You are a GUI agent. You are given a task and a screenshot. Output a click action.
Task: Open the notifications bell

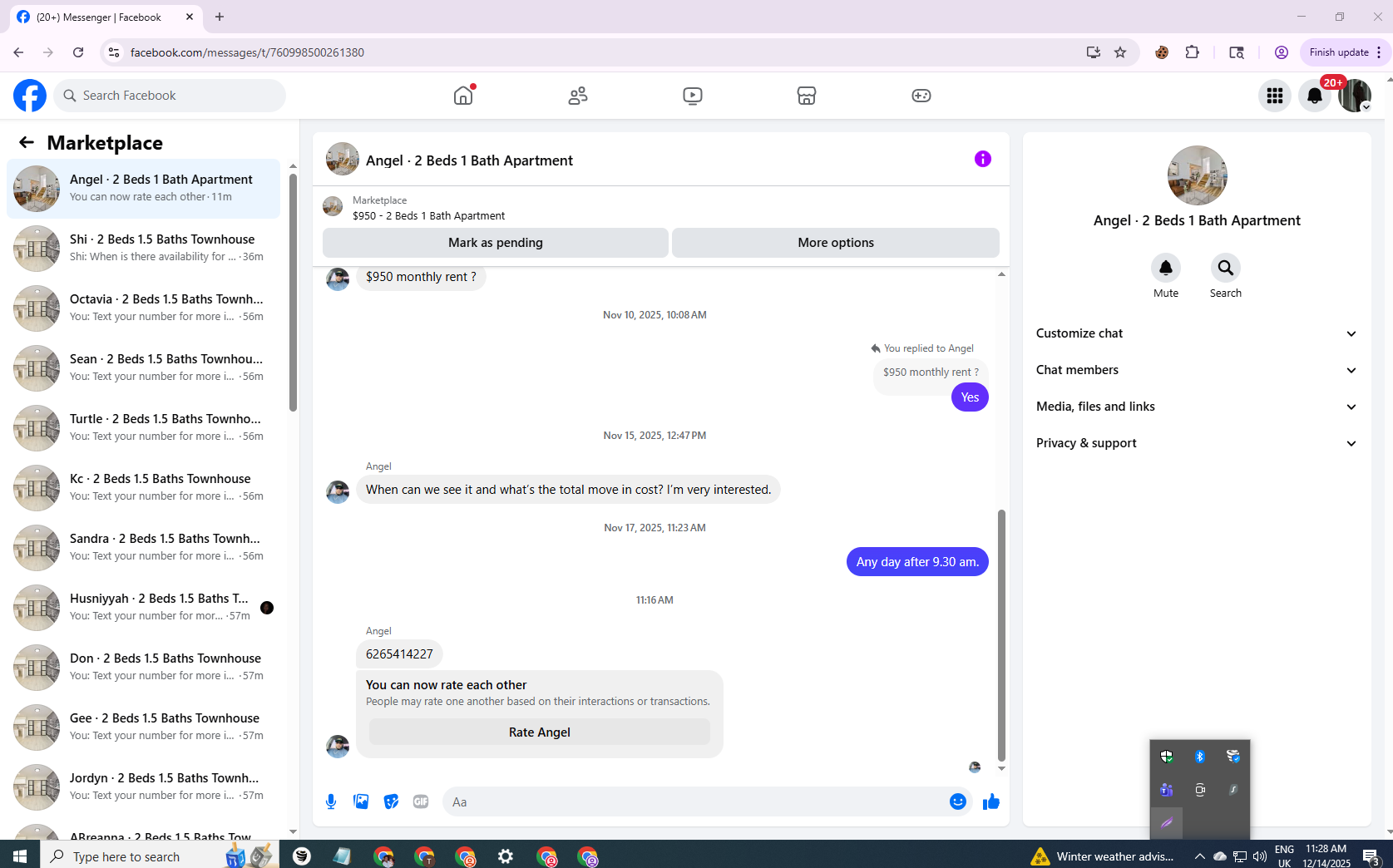tap(1315, 96)
